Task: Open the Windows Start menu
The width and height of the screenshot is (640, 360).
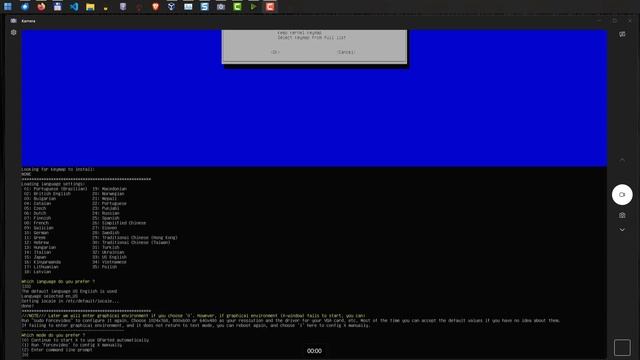Action: (x=8, y=7)
